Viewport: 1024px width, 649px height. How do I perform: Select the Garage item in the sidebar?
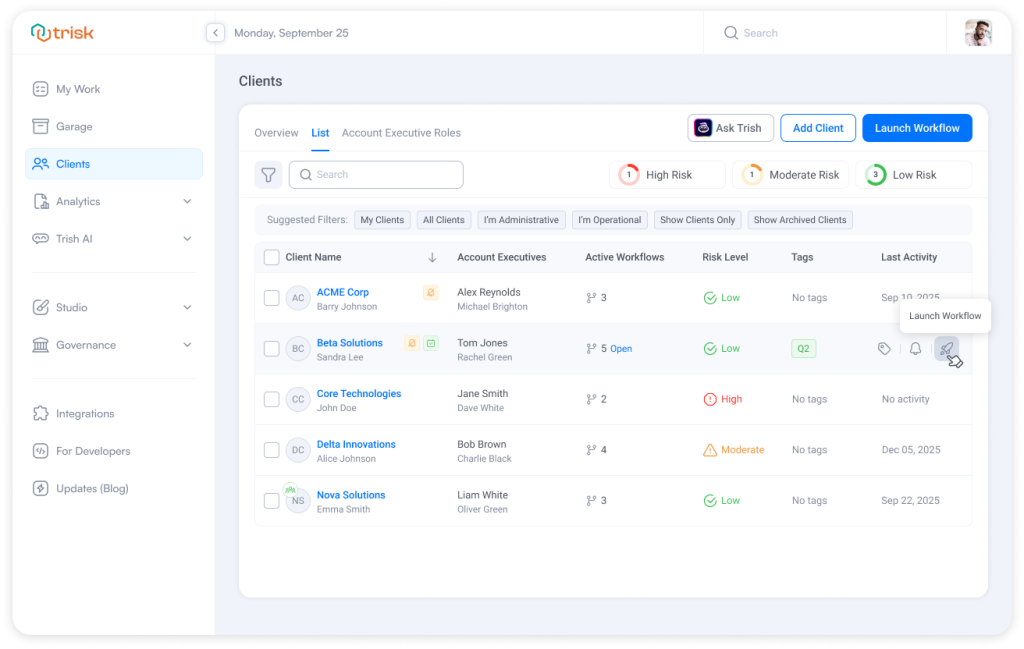pos(76,126)
